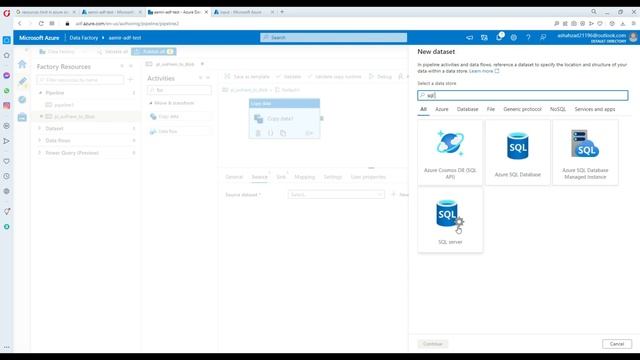This screenshot has width=640, height=360.
Task: Click the Cancel button in New dataset
Action: (617, 344)
